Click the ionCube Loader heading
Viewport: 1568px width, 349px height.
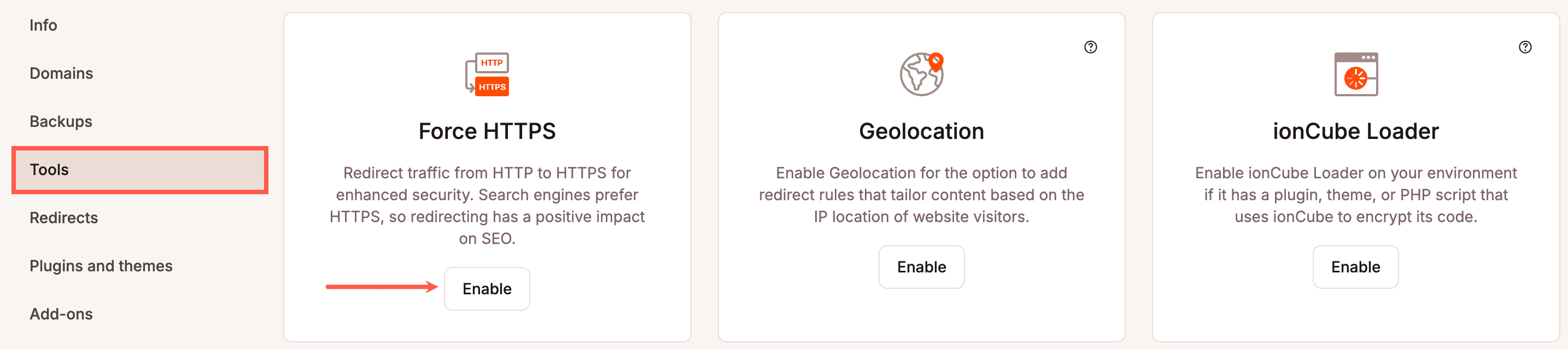(1355, 131)
